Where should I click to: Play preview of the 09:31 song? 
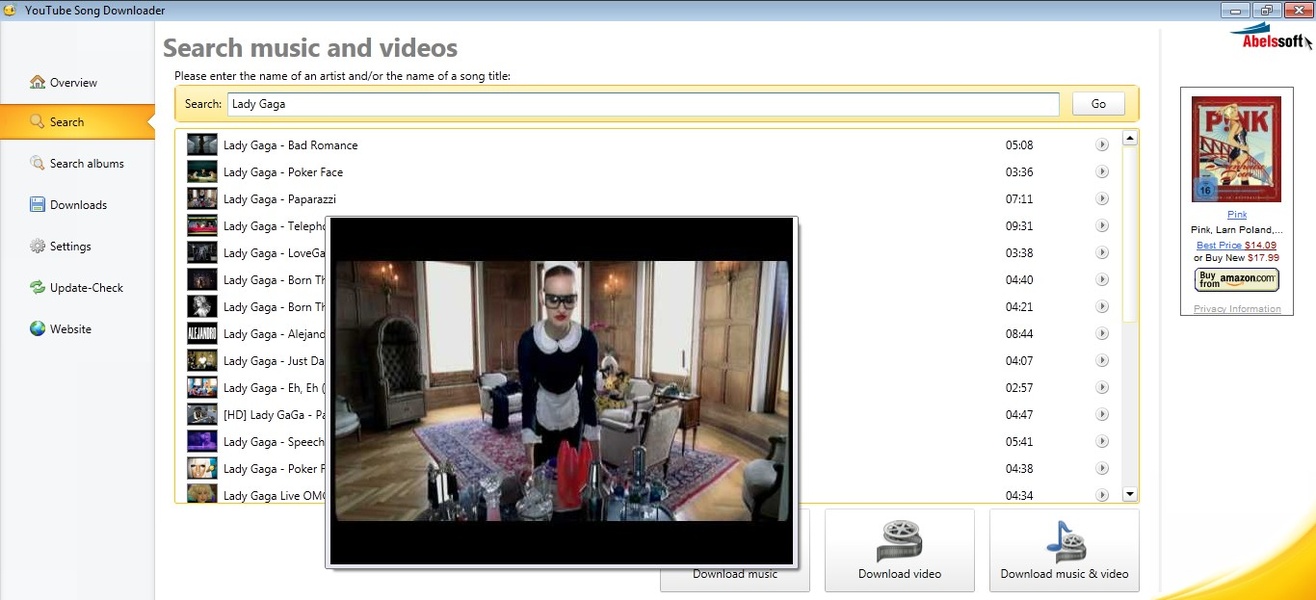pyautogui.click(x=1102, y=226)
